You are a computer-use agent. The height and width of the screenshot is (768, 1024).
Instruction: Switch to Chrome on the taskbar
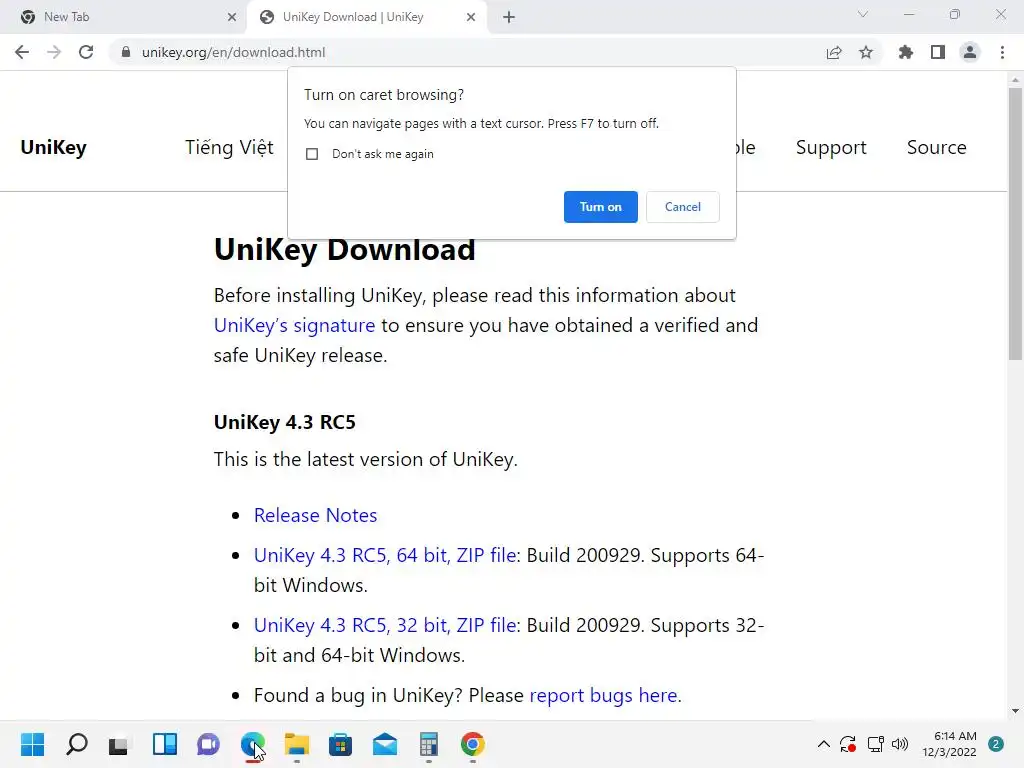click(x=472, y=744)
